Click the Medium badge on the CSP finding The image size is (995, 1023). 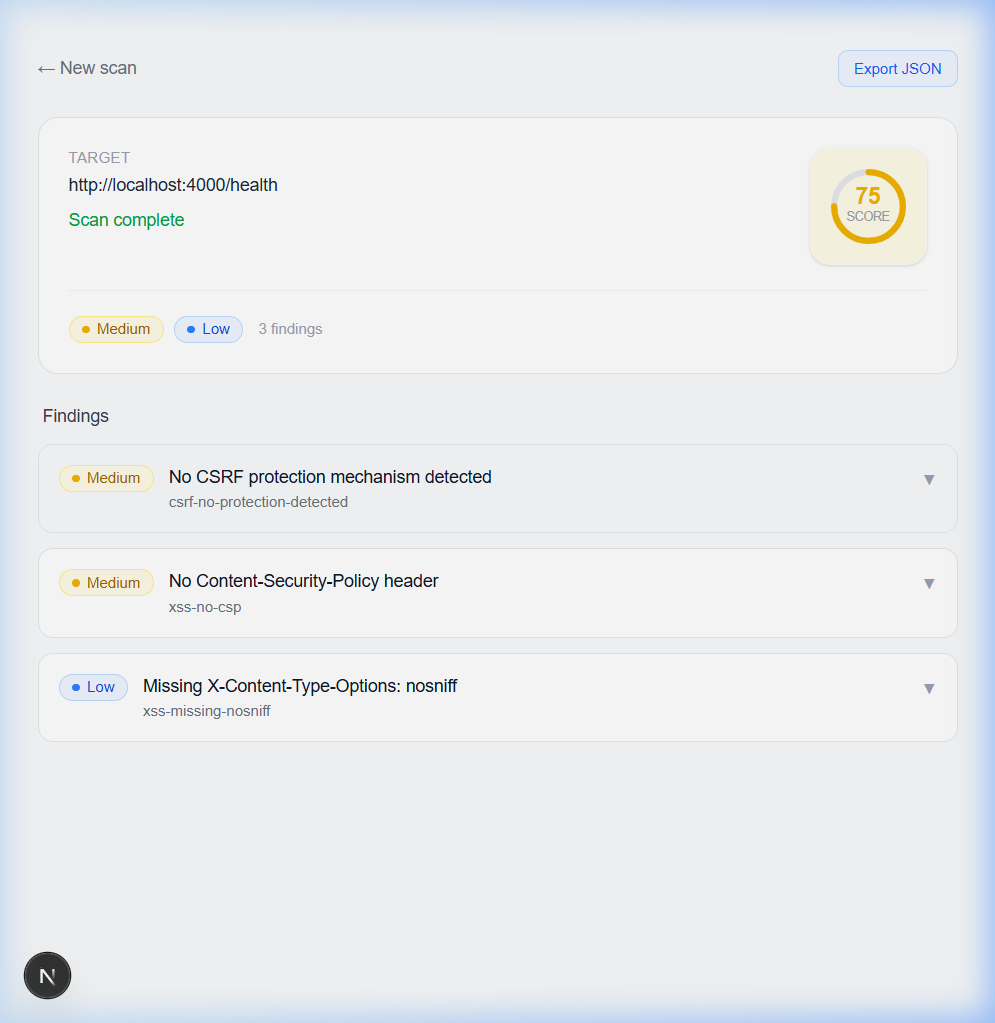[x=106, y=583]
